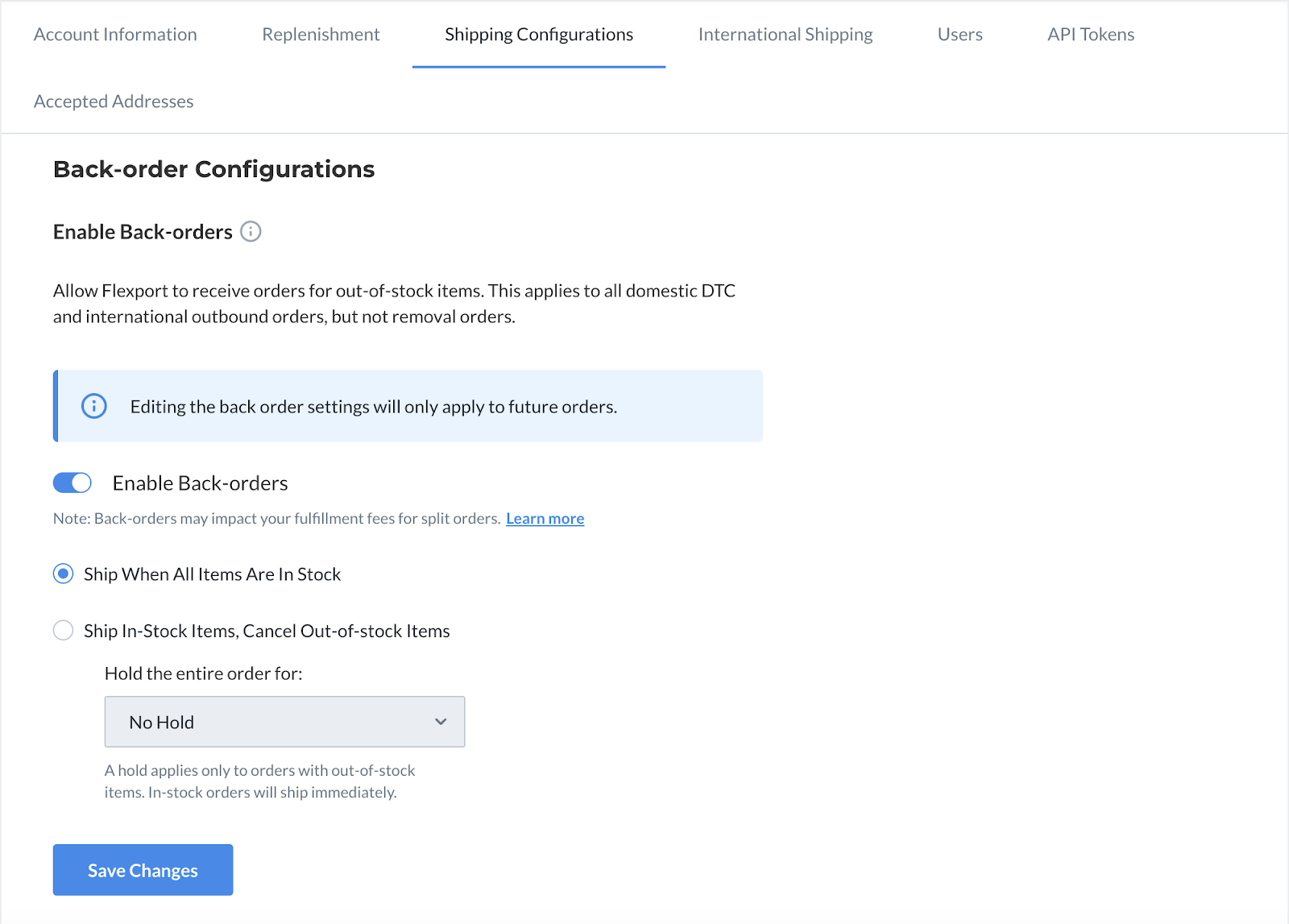
Task: Click the info icon beside Enable Back-orders heading
Action: pyautogui.click(x=251, y=232)
